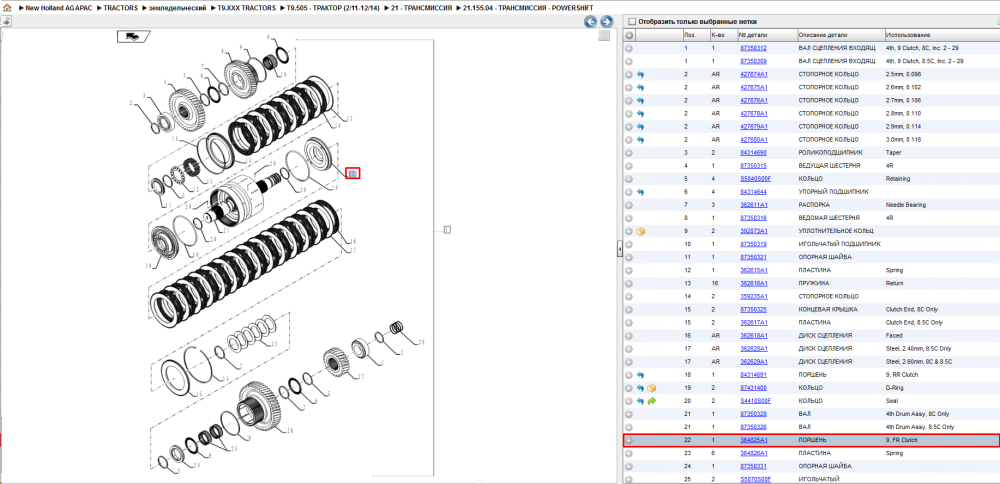This screenshot has height=484, width=1000.
Task: Collapse the parts list using the splitter arrow
Action: pyautogui.click(x=619, y=250)
